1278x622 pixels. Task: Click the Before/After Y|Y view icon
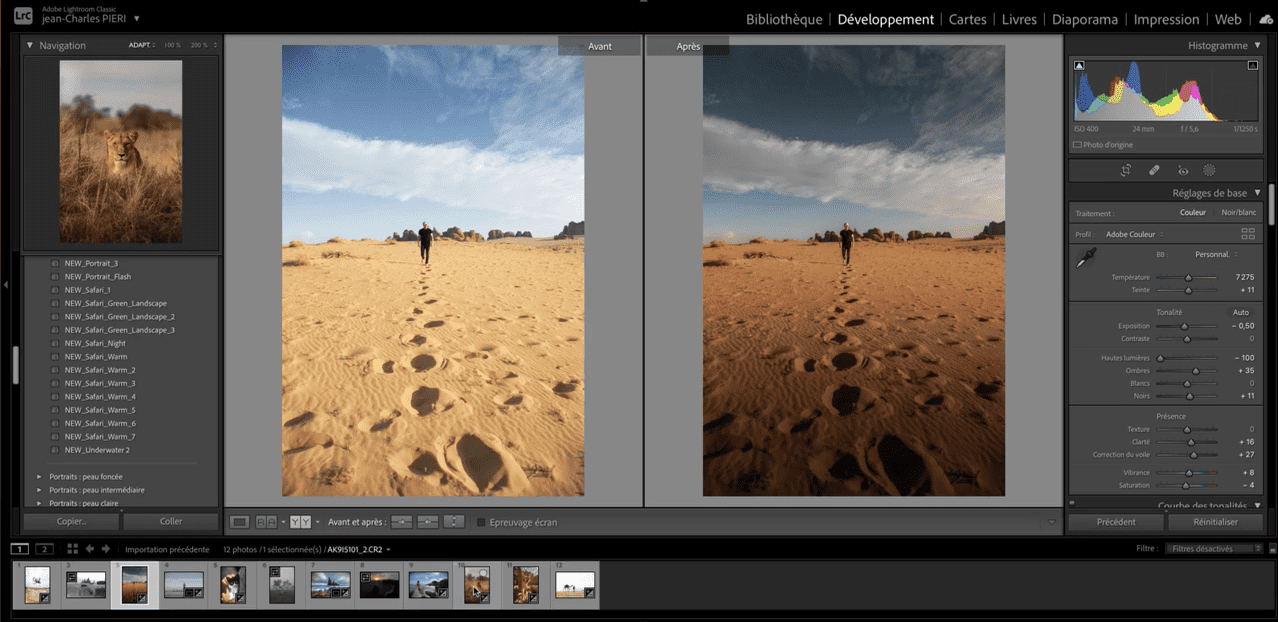[x=300, y=522]
